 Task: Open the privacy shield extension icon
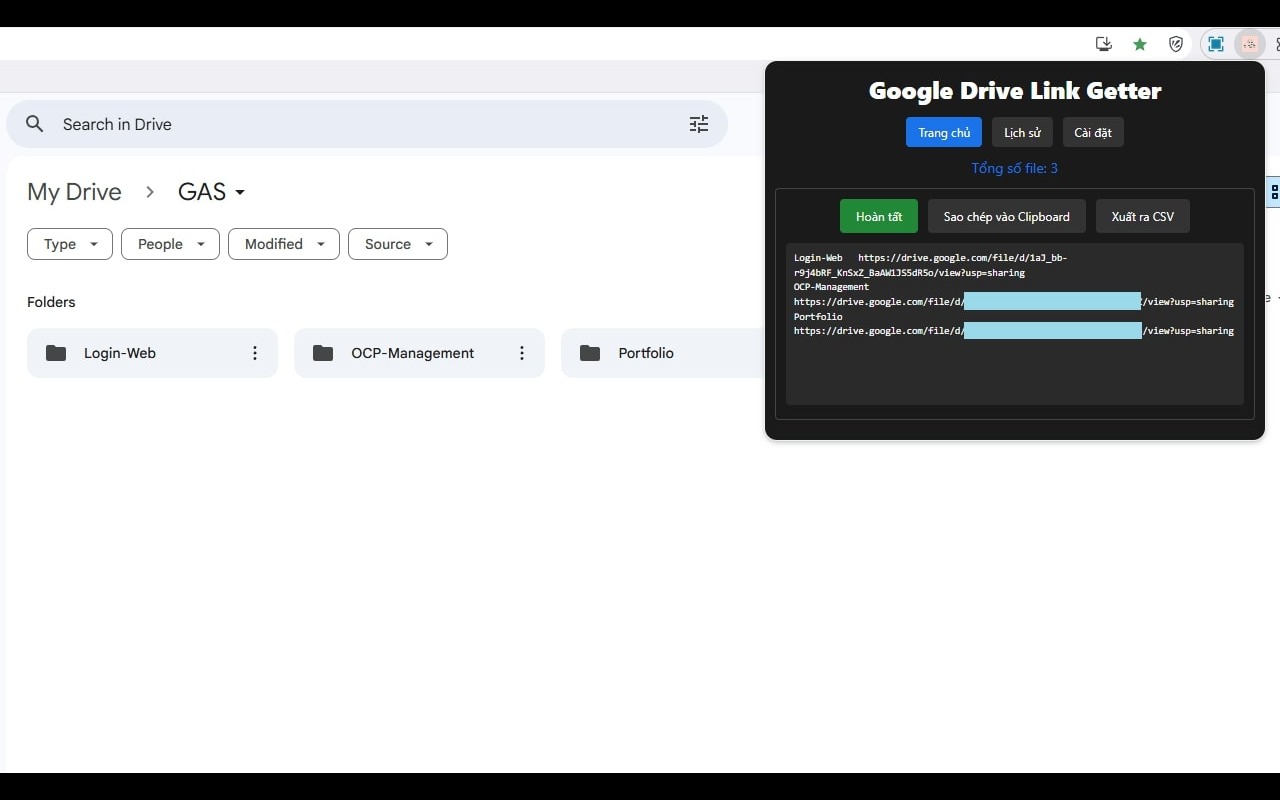click(1176, 44)
